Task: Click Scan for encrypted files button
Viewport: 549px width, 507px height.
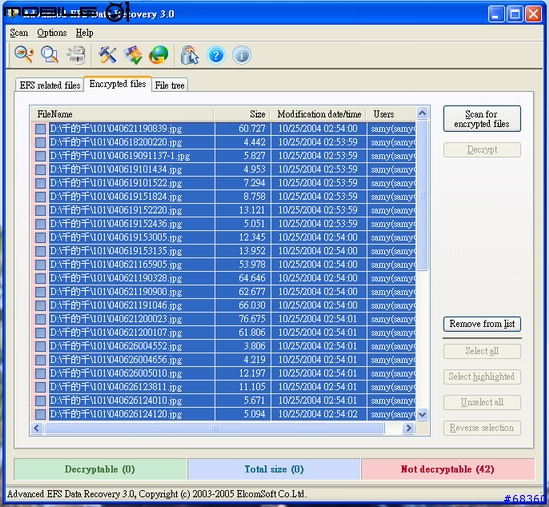Action: click(482, 119)
